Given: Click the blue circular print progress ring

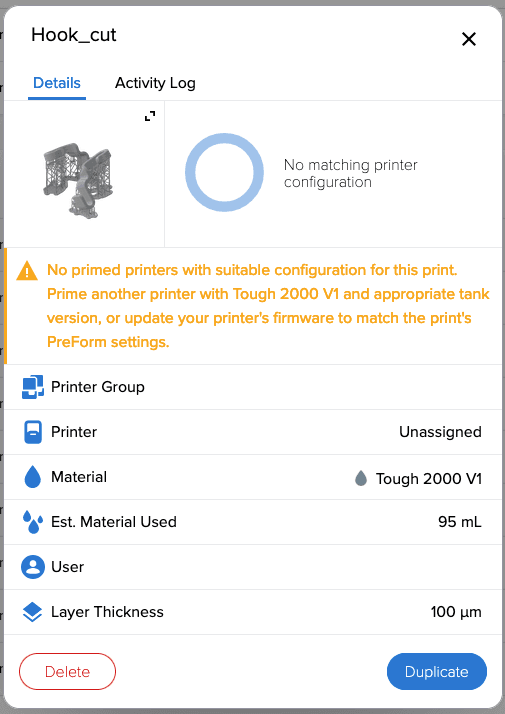Looking at the screenshot, I should (224, 173).
